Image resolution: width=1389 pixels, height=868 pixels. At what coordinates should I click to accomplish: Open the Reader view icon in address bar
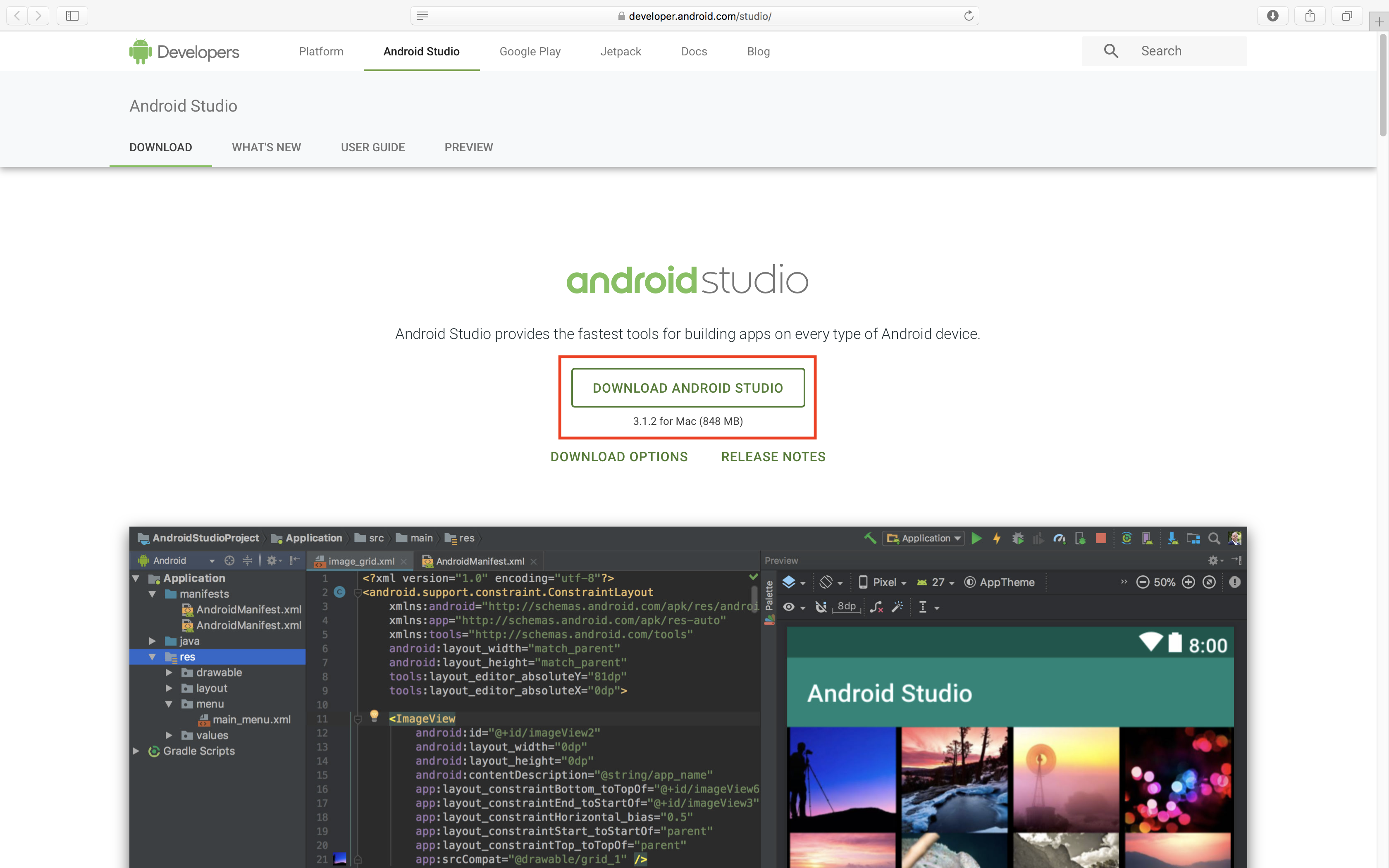(x=422, y=16)
